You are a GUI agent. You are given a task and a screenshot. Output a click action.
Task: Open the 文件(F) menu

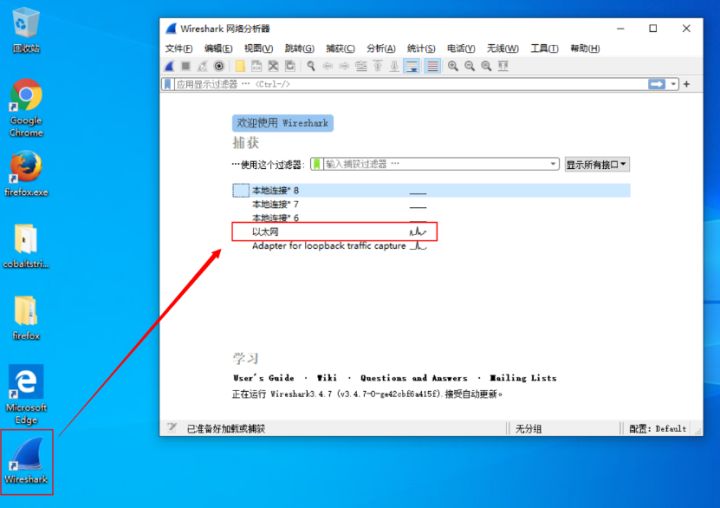(x=179, y=48)
